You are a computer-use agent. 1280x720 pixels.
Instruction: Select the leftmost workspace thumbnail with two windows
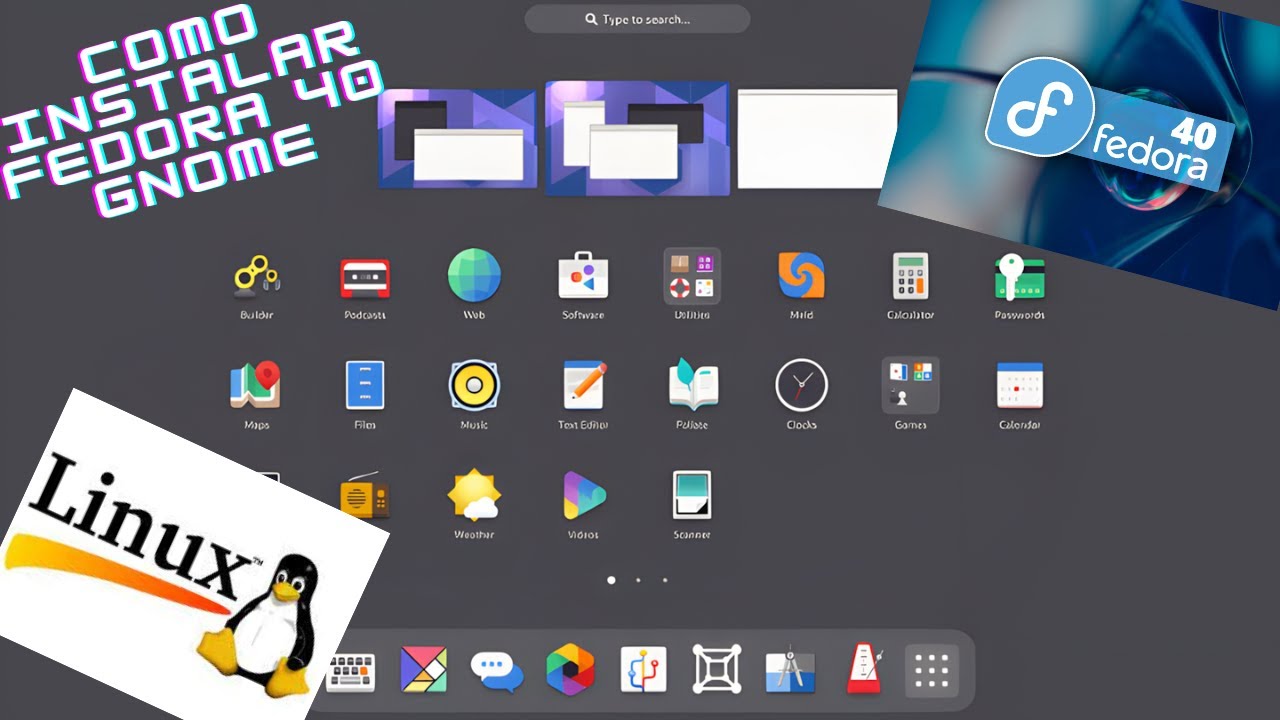coord(459,139)
